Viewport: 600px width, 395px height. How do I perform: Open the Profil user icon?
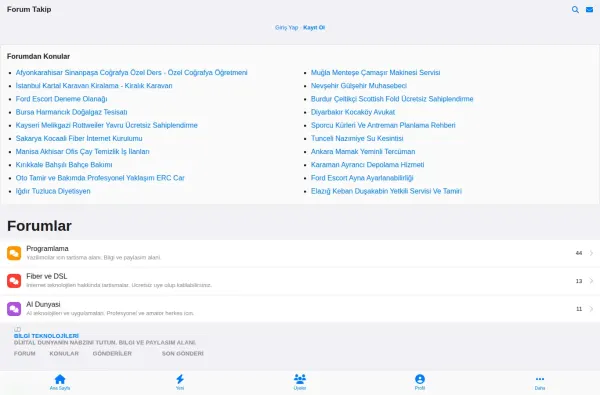click(420, 379)
